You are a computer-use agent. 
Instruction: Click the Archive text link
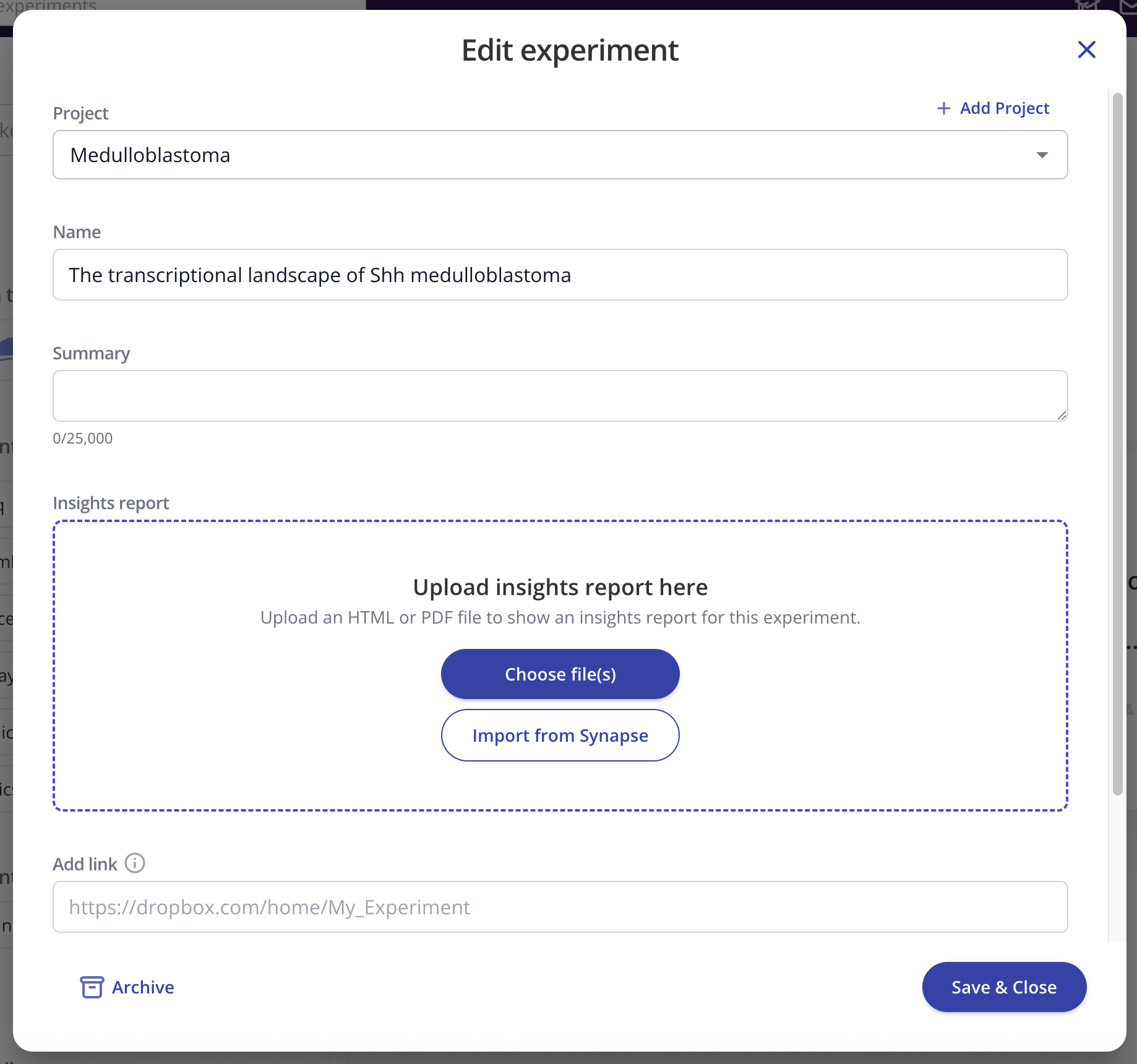tap(143, 987)
